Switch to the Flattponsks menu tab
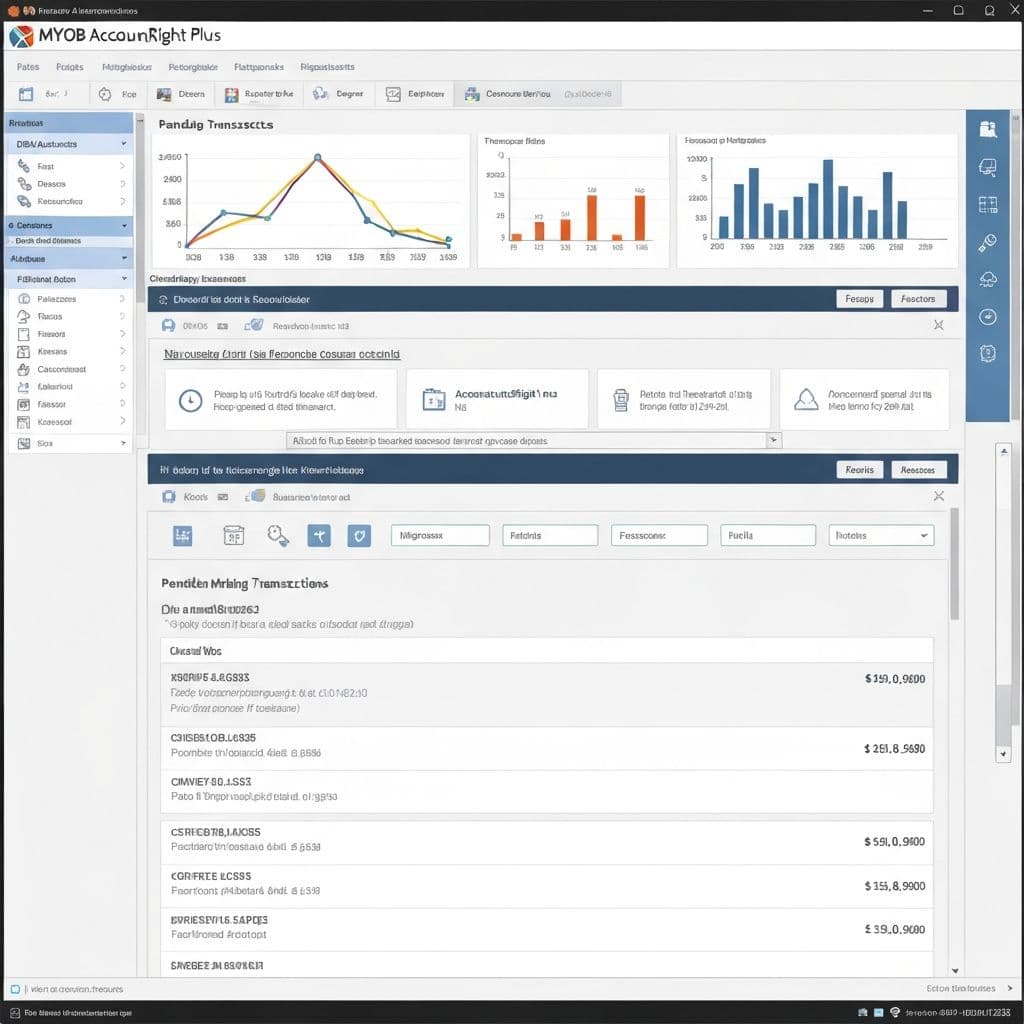Image resolution: width=1024 pixels, height=1024 pixels. 260,67
